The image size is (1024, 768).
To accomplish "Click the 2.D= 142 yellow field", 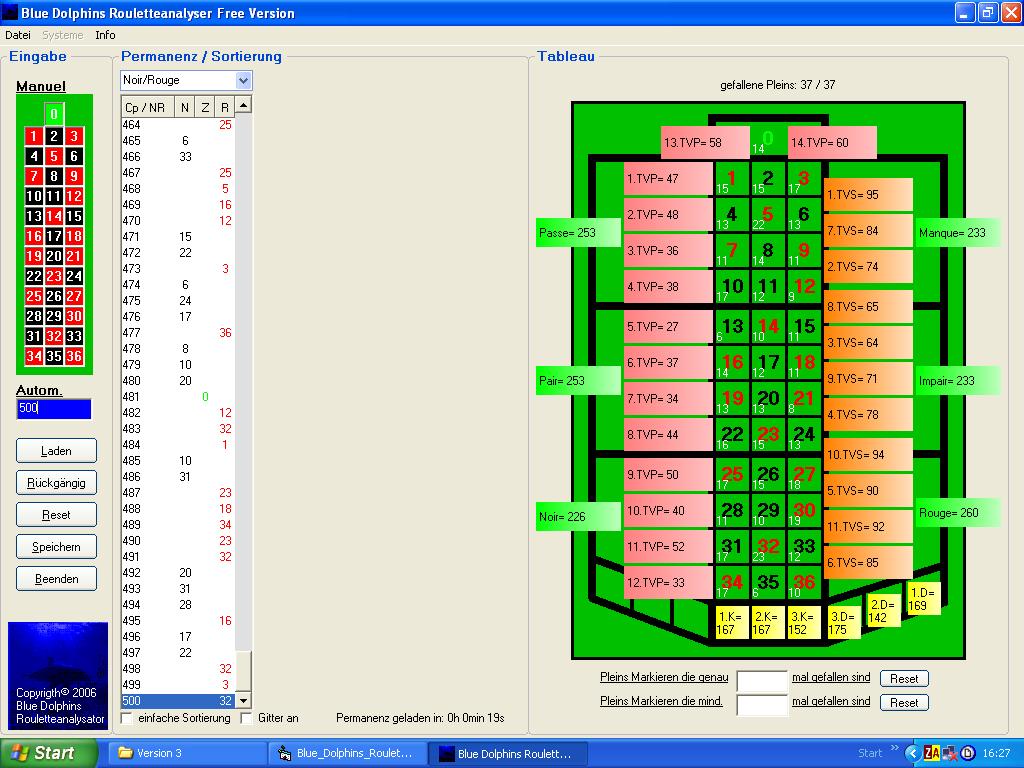I will point(884,611).
